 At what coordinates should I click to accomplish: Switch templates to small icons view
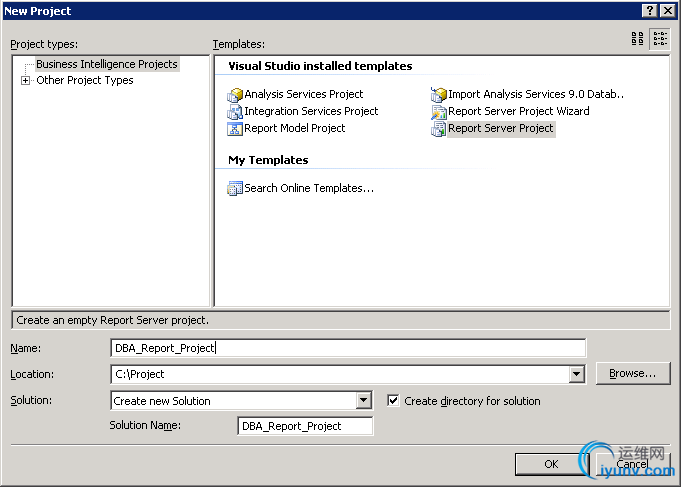coord(660,39)
